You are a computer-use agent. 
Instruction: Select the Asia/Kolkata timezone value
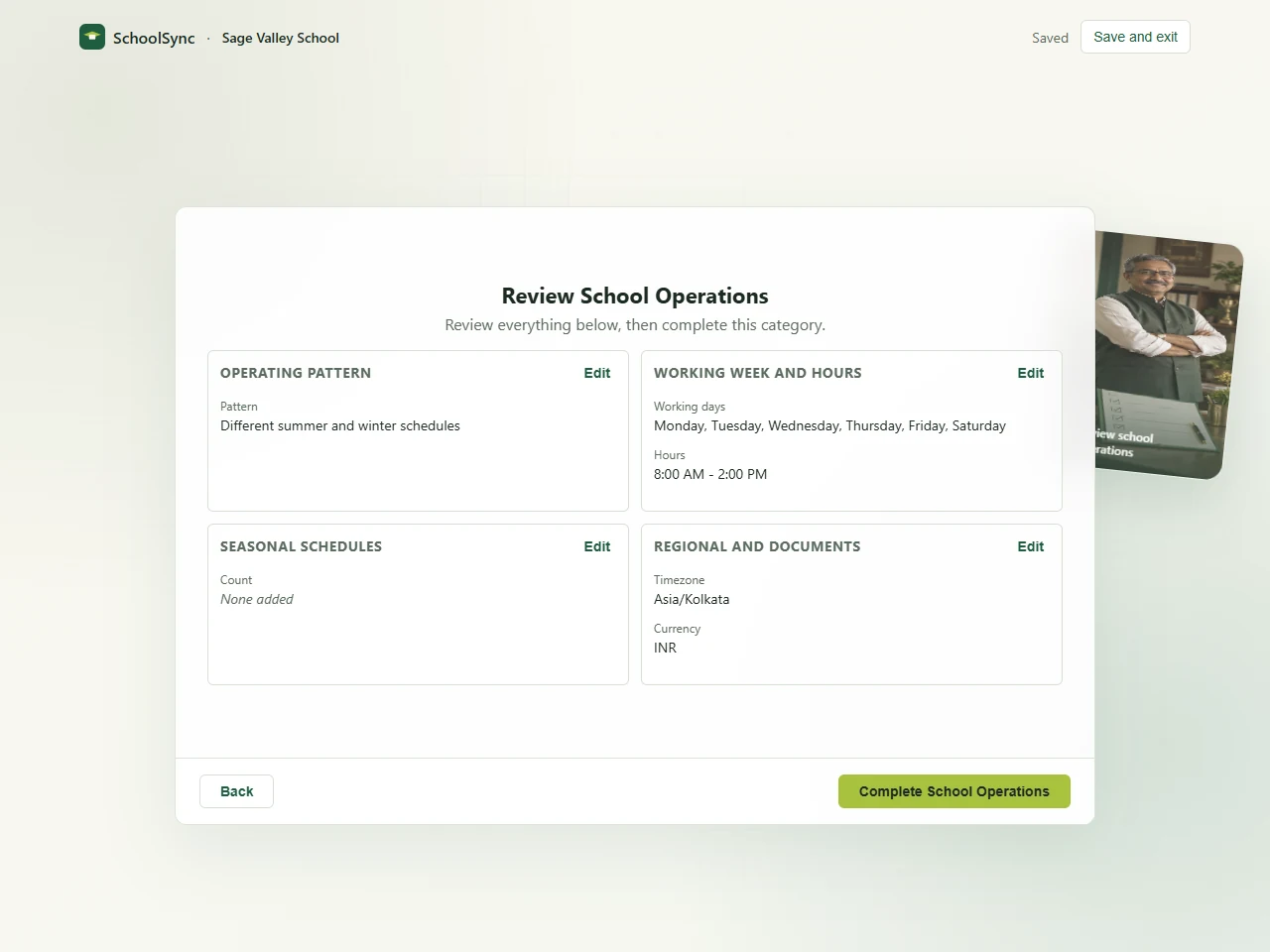click(692, 599)
